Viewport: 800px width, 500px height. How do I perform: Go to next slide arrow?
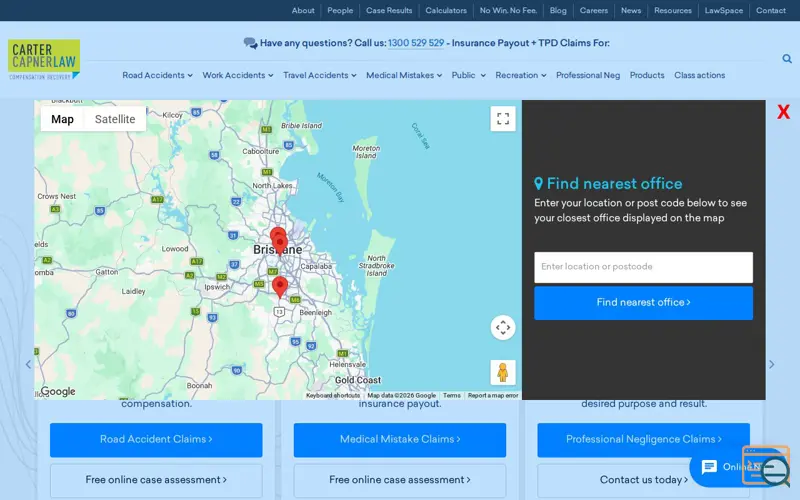tap(771, 364)
